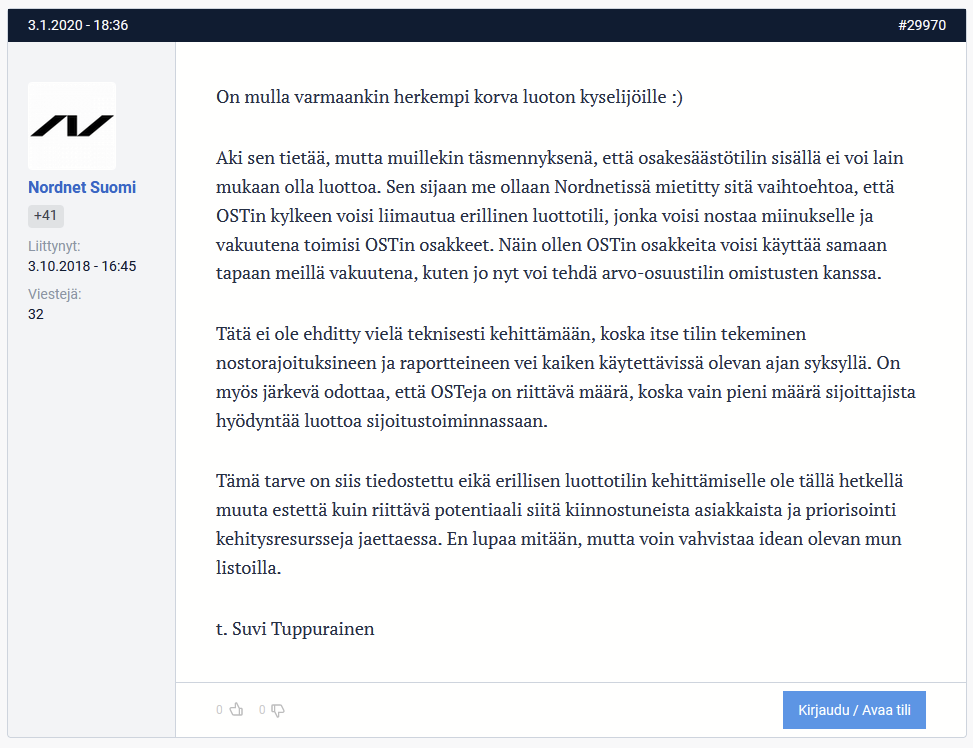973x748 pixels.
Task: Open the Nordnet Suomi user profile link
Action: [x=82, y=187]
